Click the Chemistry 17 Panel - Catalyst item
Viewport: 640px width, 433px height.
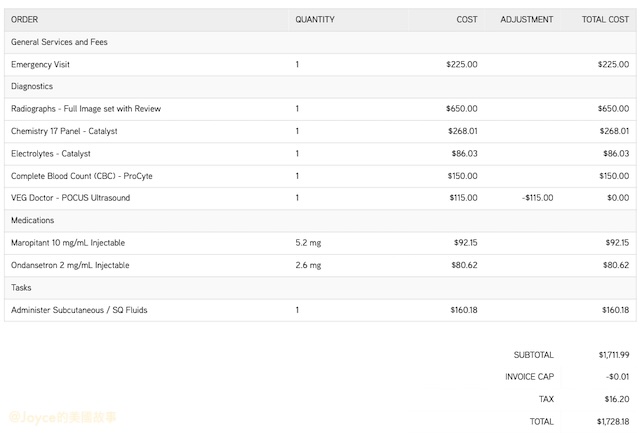click(x=63, y=131)
